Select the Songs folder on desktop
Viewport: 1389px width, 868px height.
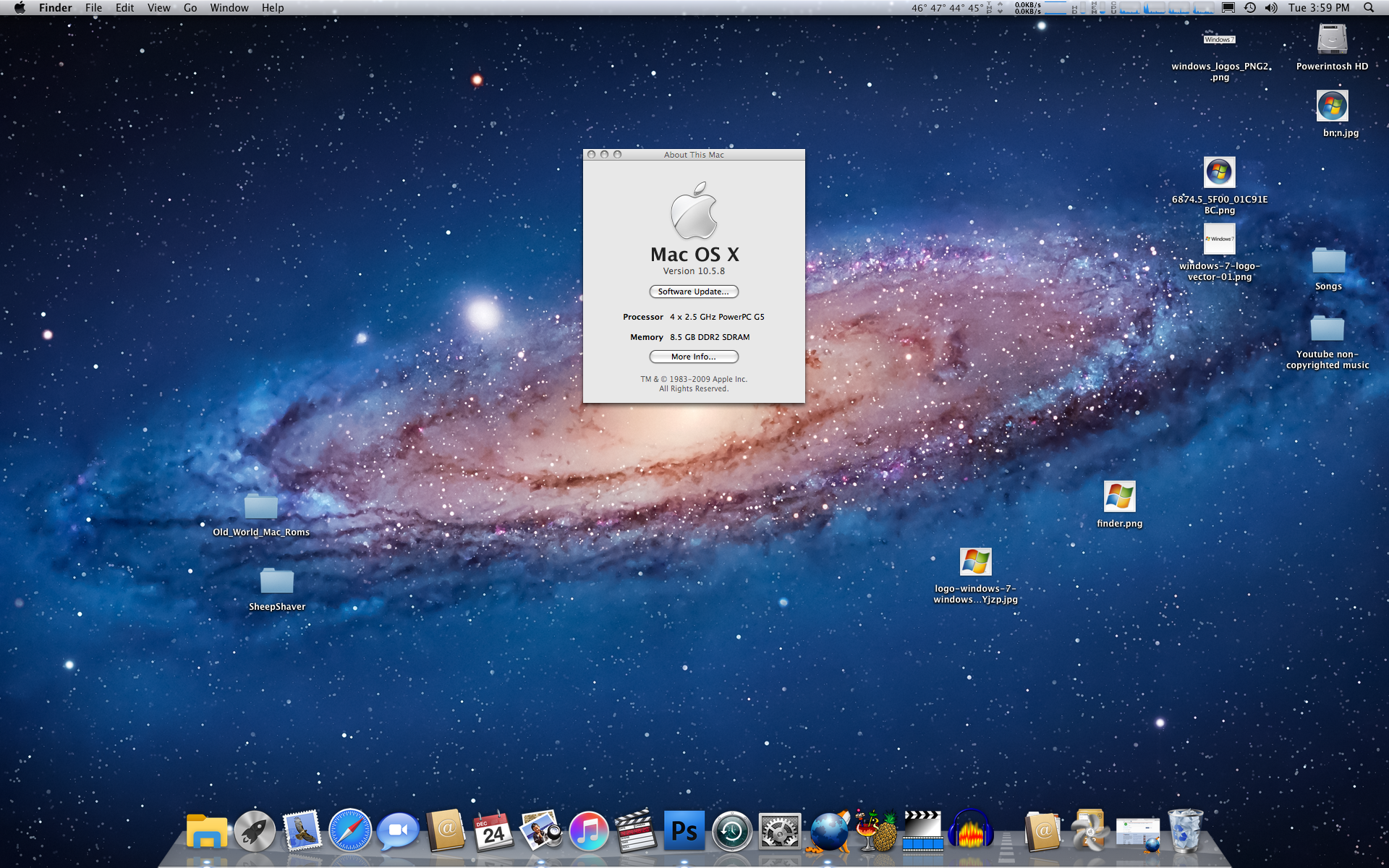(x=1328, y=261)
